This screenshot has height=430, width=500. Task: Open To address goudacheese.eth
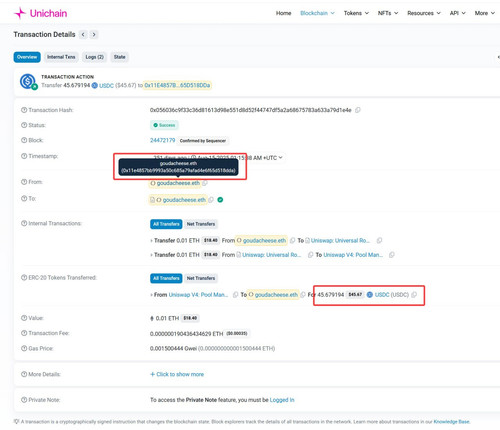tap(184, 200)
